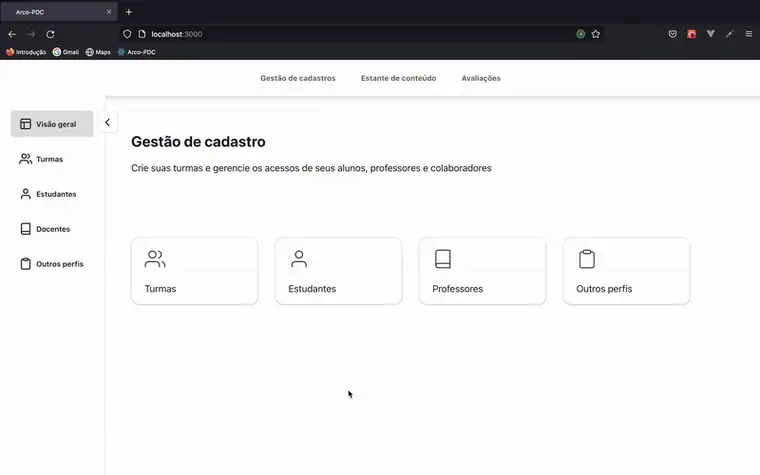Image resolution: width=760 pixels, height=475 pixels.
Task: Open Outros perfis label in the sidebar
Action: [x=60, y=264]
